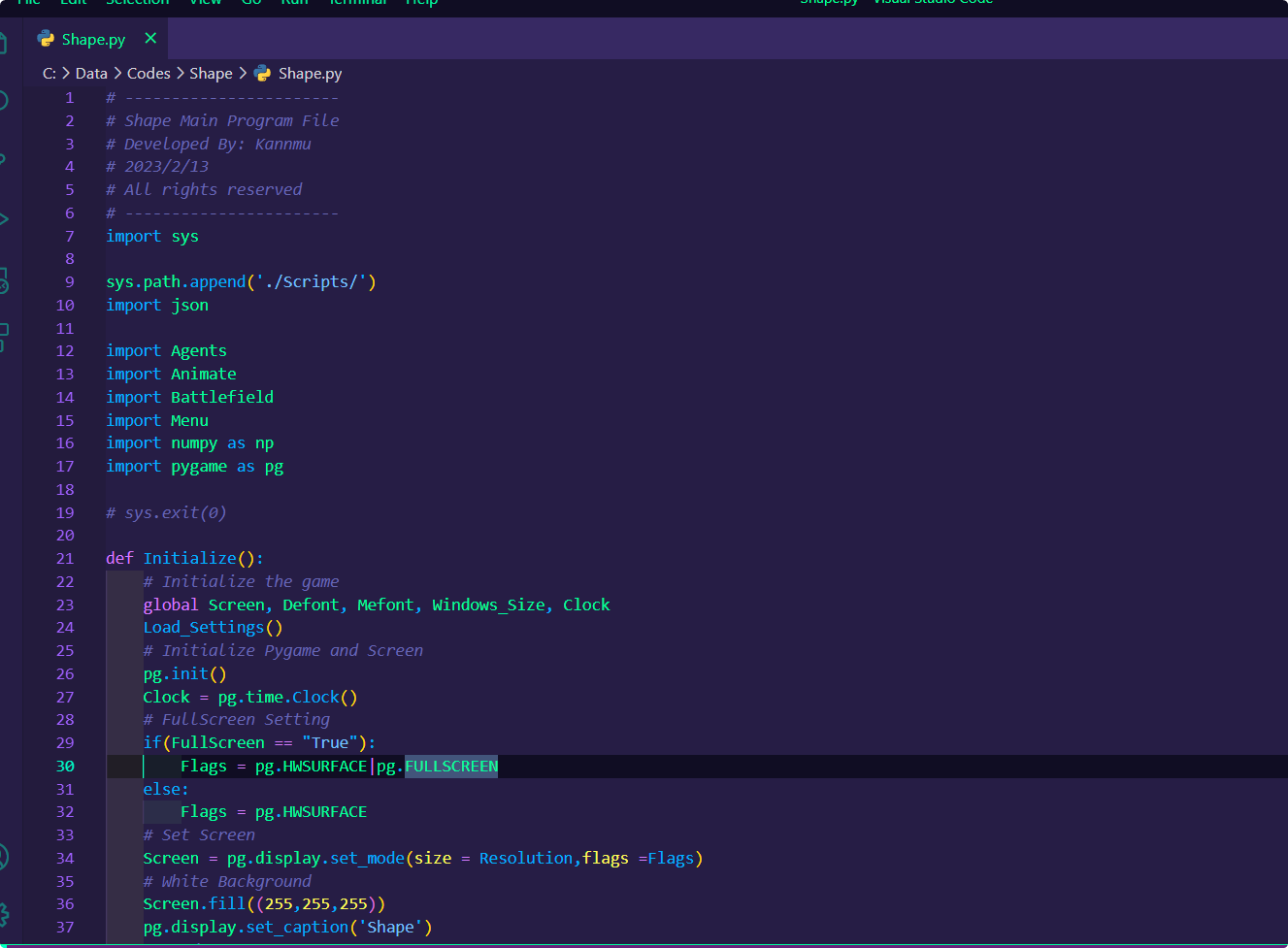Open the Codes folder breadcrumb

(149, 74)
